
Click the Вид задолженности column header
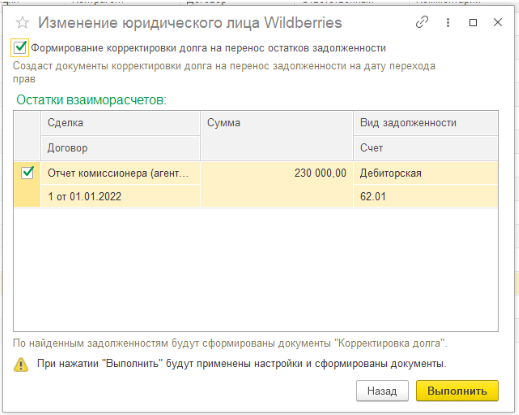[426, 123]
